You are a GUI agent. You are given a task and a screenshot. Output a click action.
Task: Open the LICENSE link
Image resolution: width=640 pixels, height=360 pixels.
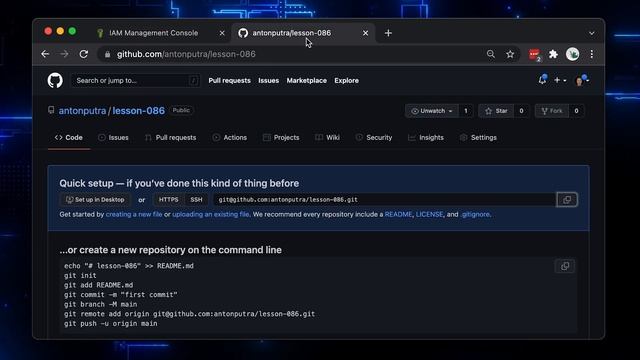tap(429, 214)
